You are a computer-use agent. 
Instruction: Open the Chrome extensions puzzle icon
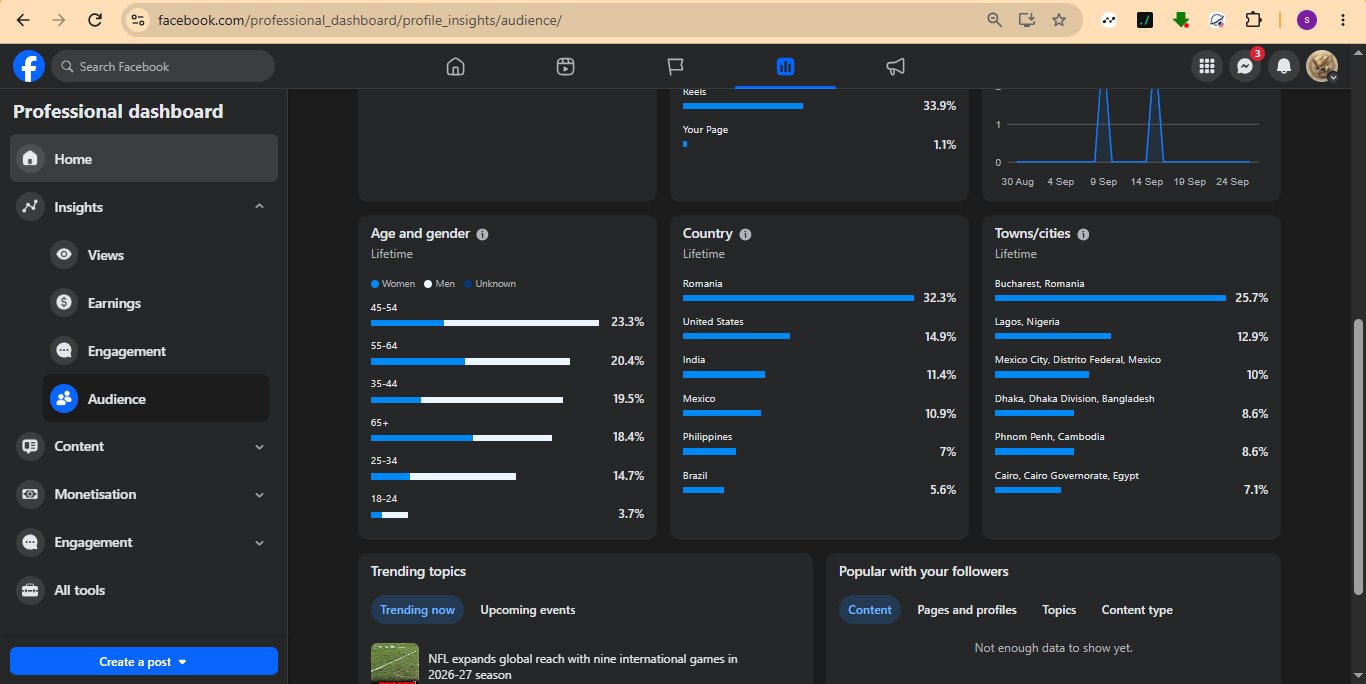[1252, 20]
